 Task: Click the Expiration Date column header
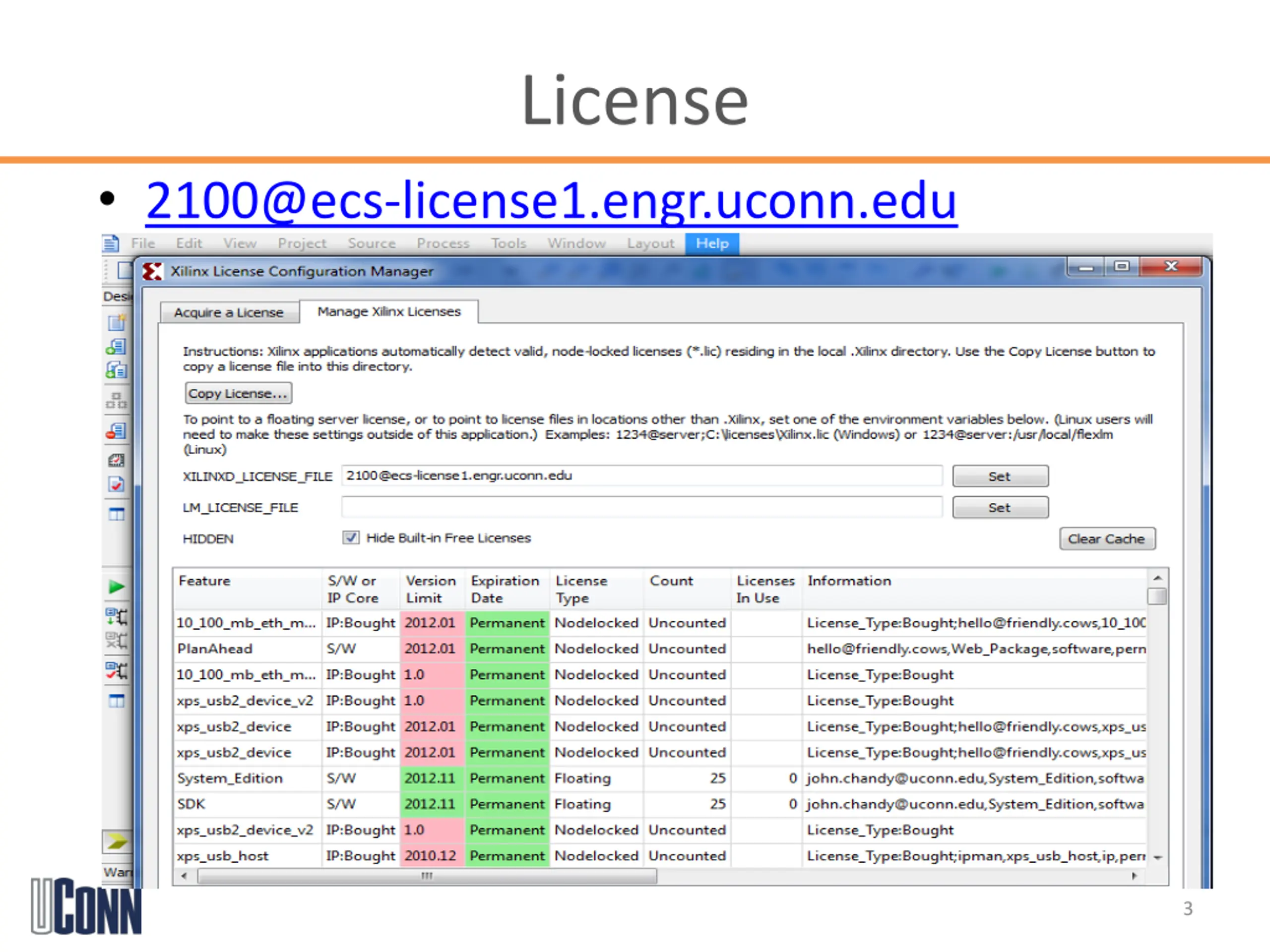coord(507,589)
